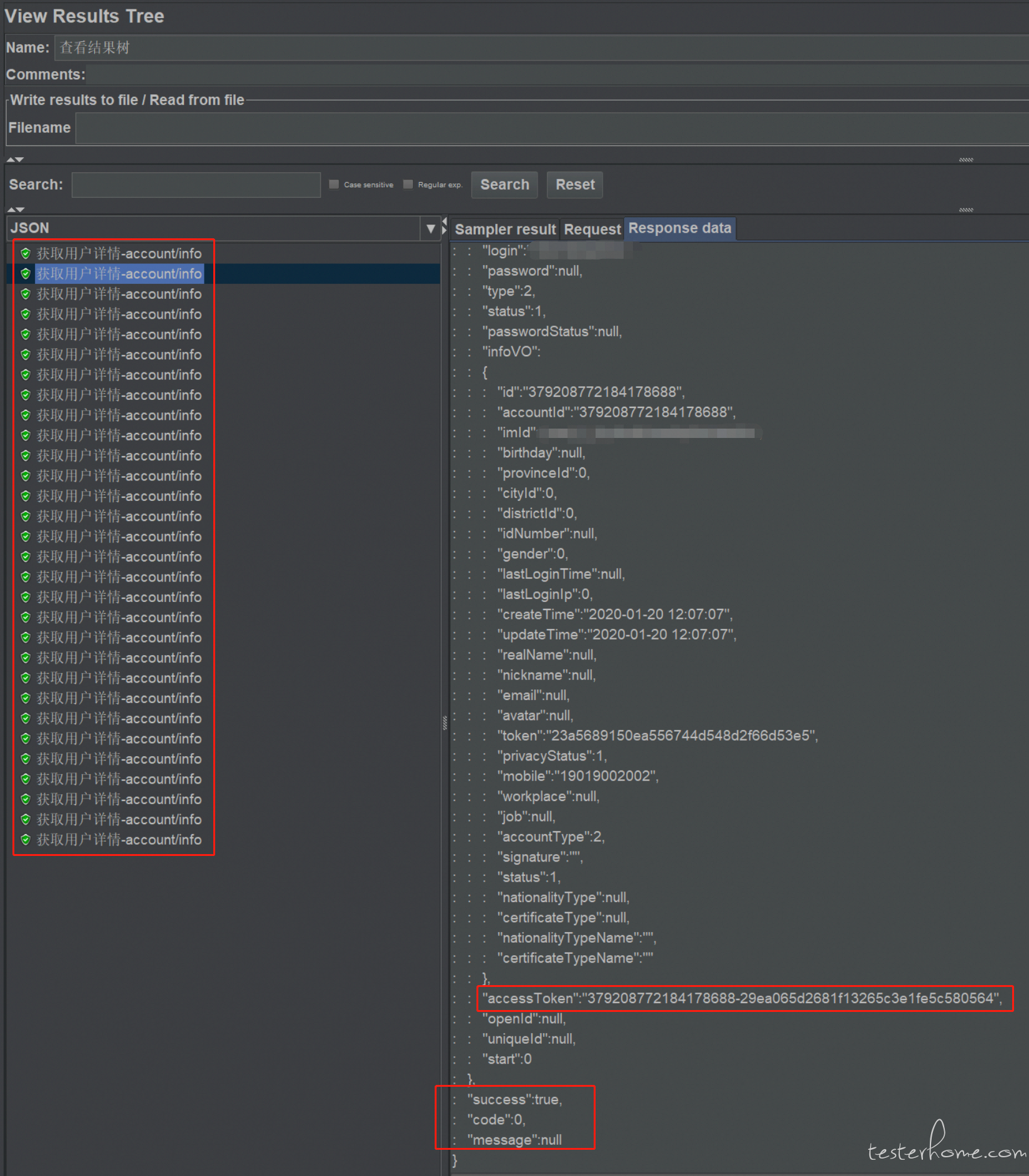Click the "accountType":2 line
This screenshot has width=1029, height=1176.
click(551, 837)
